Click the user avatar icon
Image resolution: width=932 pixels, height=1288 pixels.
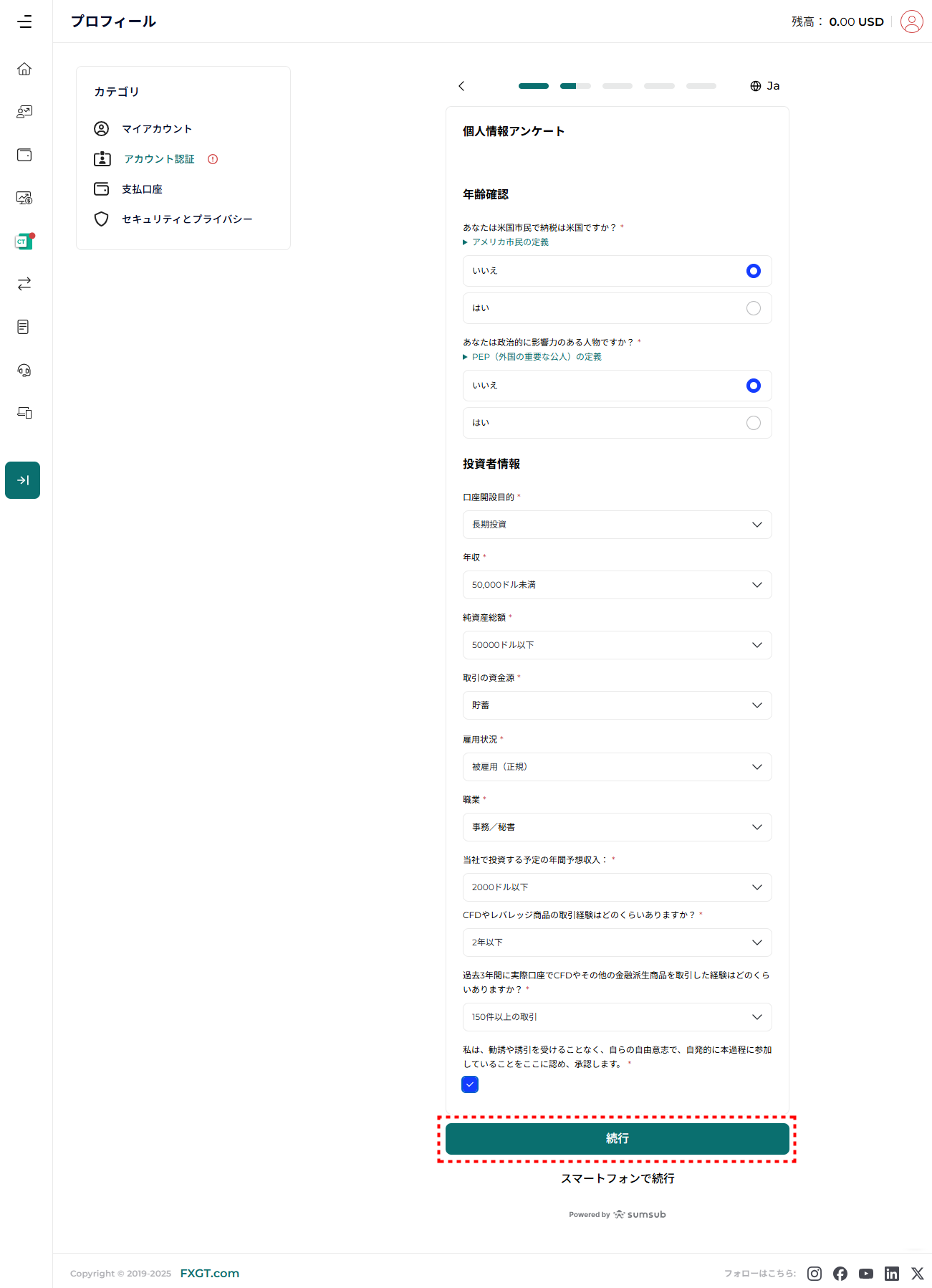point(911,22)
